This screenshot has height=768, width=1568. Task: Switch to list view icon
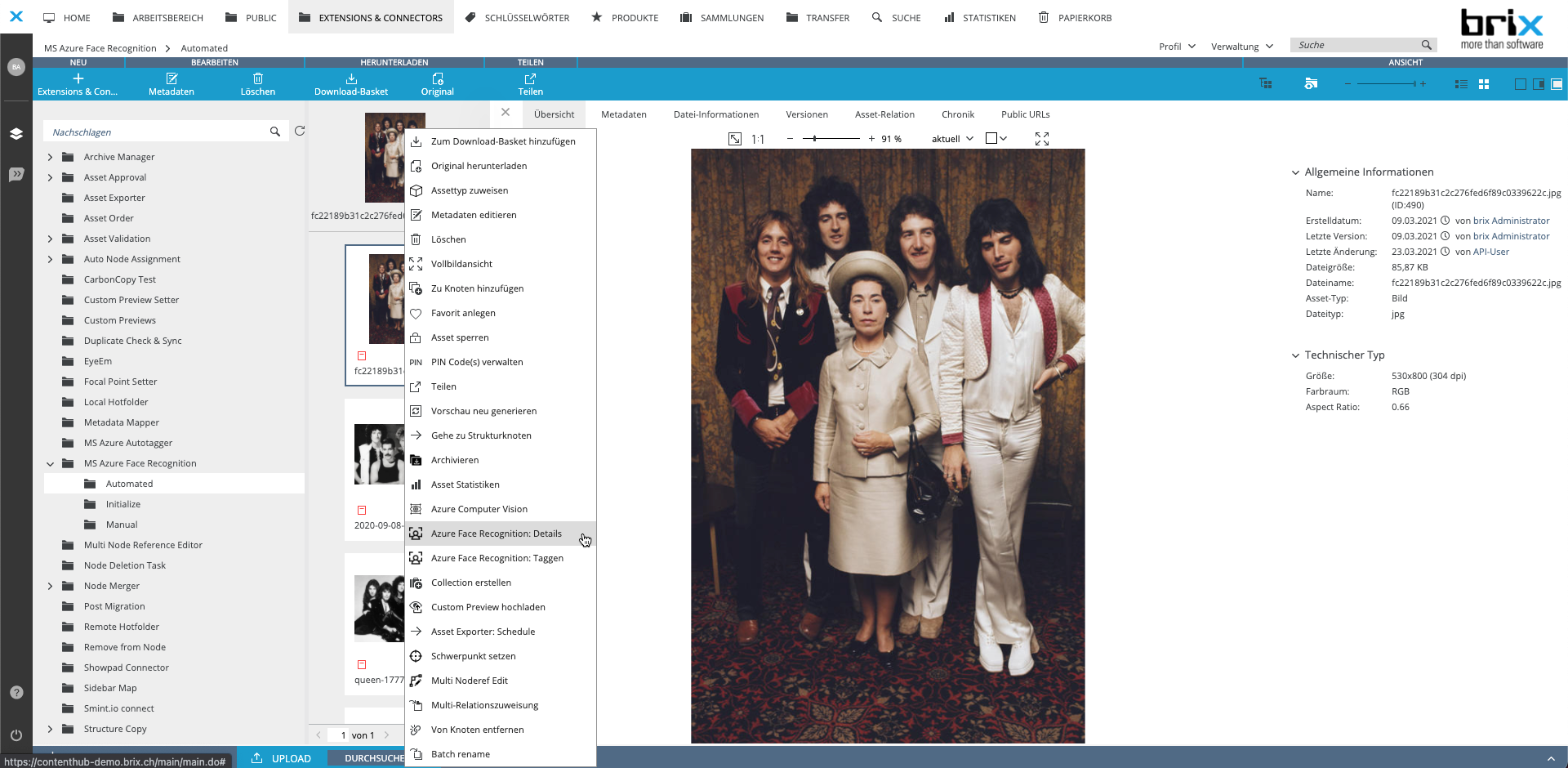tap(1461, 84)
